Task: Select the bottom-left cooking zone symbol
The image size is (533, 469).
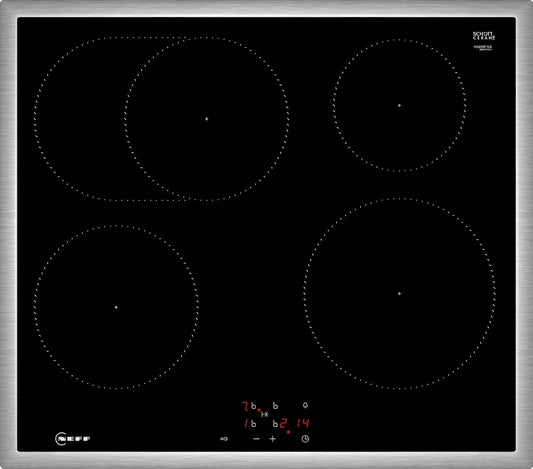Action: tap(253, 423)
